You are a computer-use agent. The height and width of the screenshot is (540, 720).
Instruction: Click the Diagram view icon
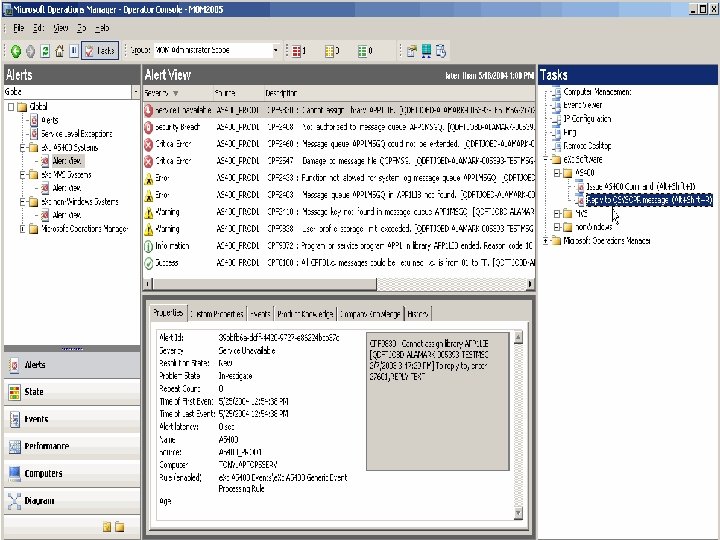[x=15, y=501]
